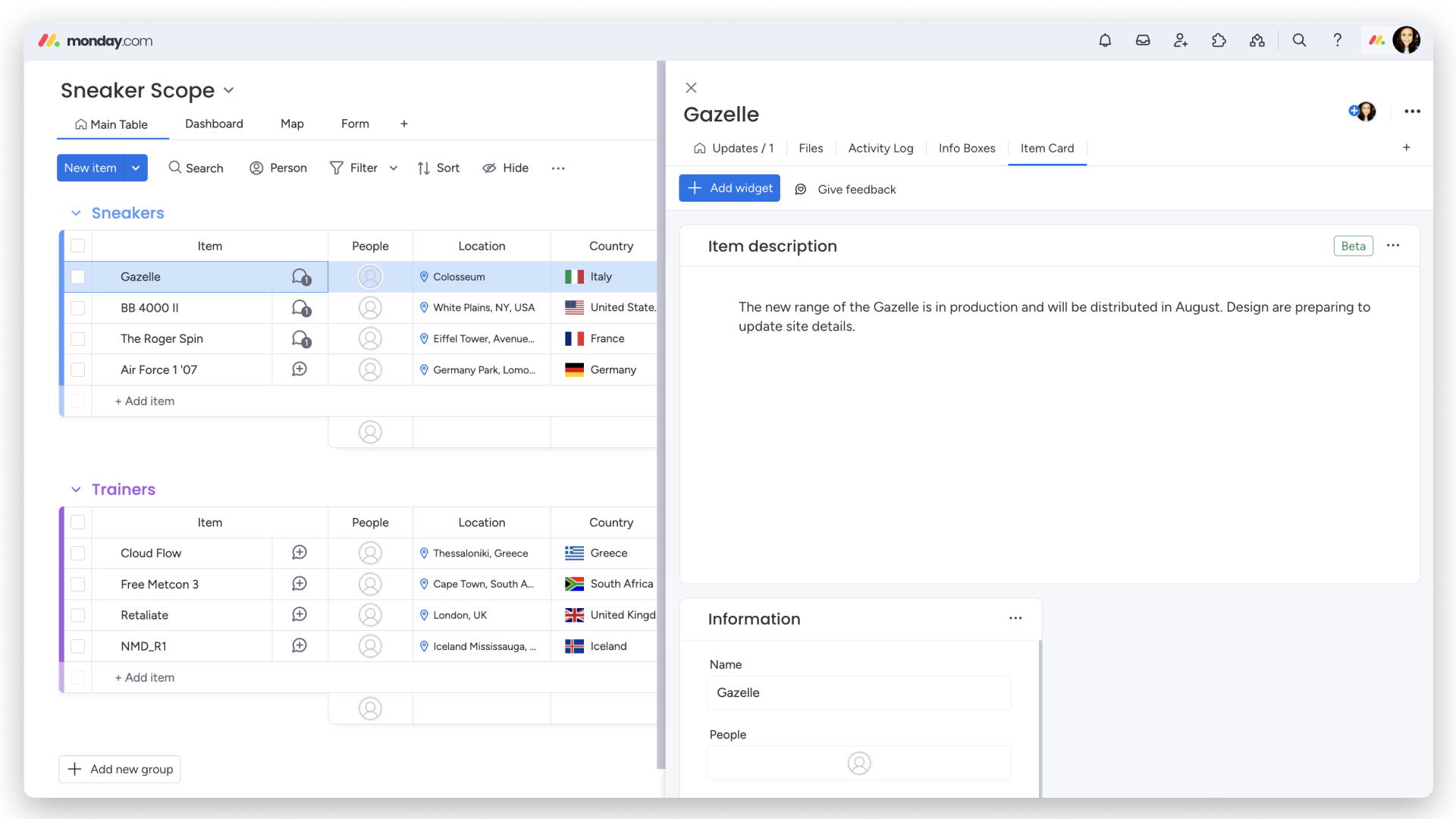The width and height of the screenshot is (1456, 819).
Task: Open the Info Boxes tab
Action: 967,149
